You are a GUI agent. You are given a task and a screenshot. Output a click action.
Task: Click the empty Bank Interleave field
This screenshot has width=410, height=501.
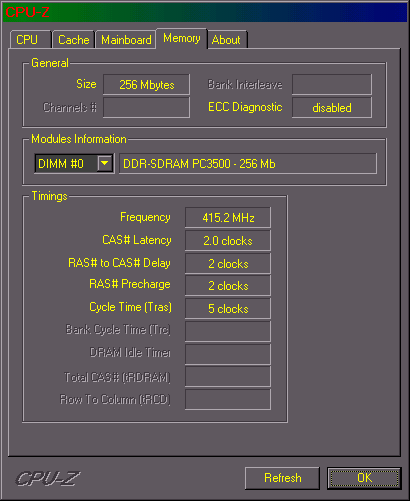pos(332,84)
